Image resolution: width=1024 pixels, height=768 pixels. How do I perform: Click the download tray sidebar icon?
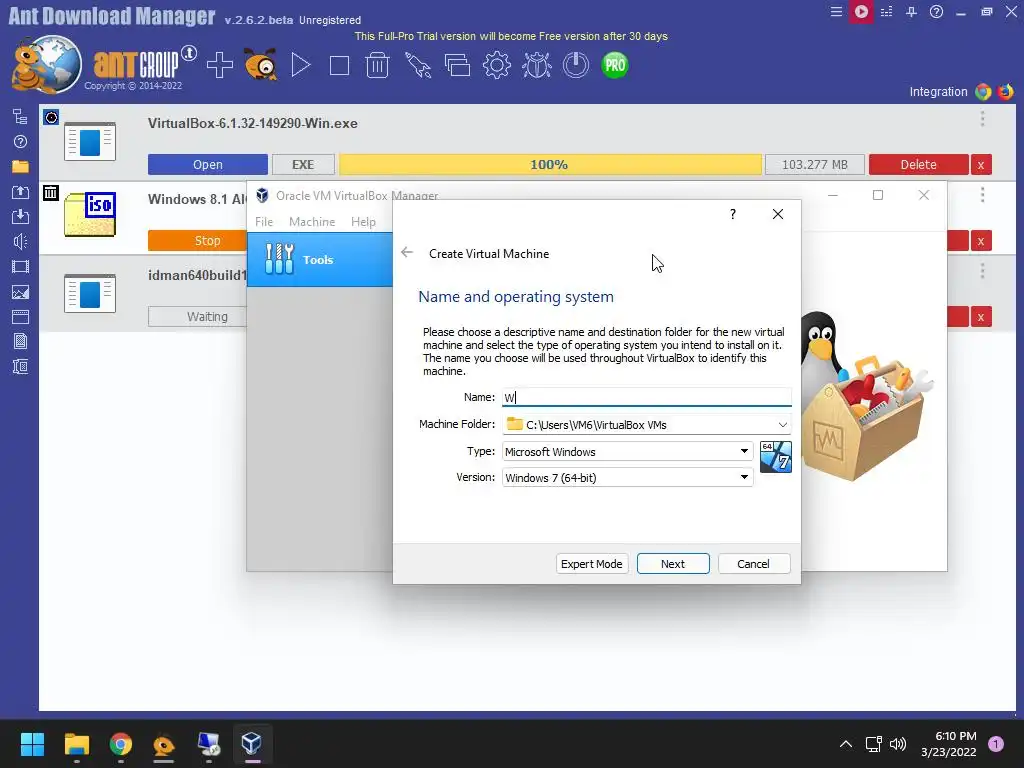pyautogui.click(x=20, y=216)
